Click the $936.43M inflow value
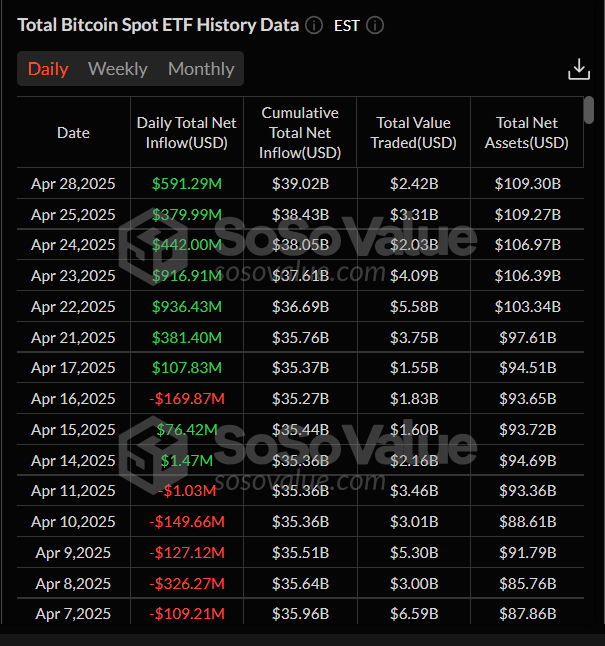The height and width of the screenshot is (646, 605). [188, 307]
